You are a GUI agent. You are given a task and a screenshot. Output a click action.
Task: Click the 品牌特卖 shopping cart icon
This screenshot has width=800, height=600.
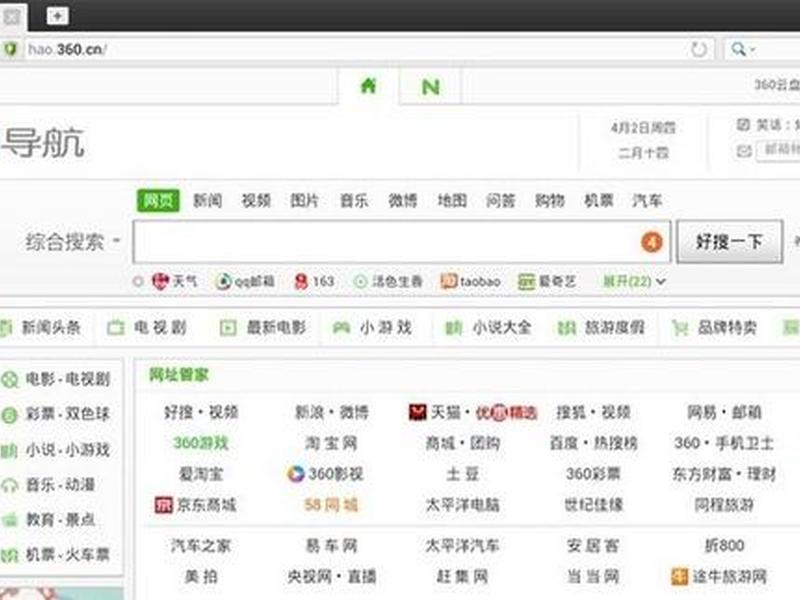[680, 328]
